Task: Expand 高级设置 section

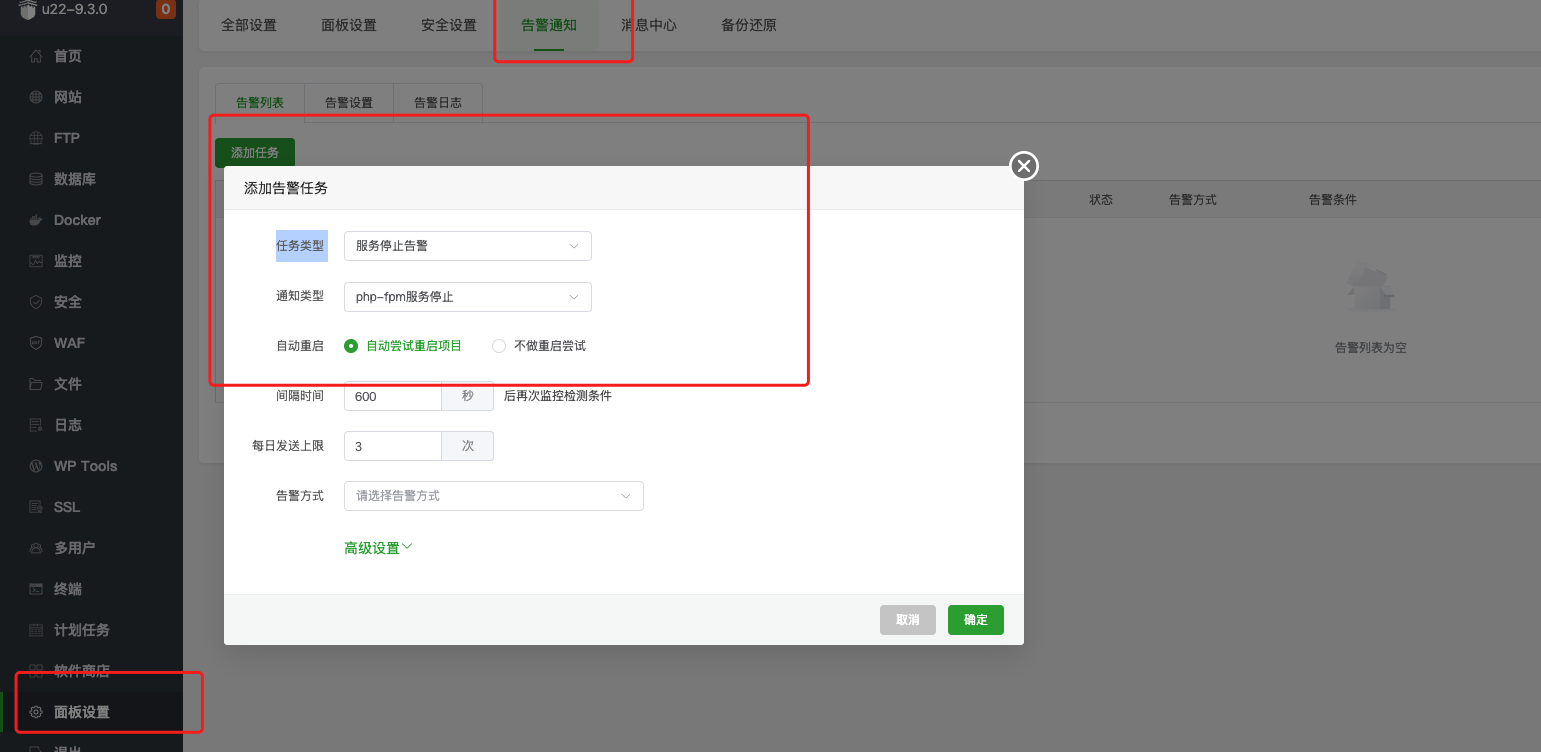Action: (x=378, y=548)
